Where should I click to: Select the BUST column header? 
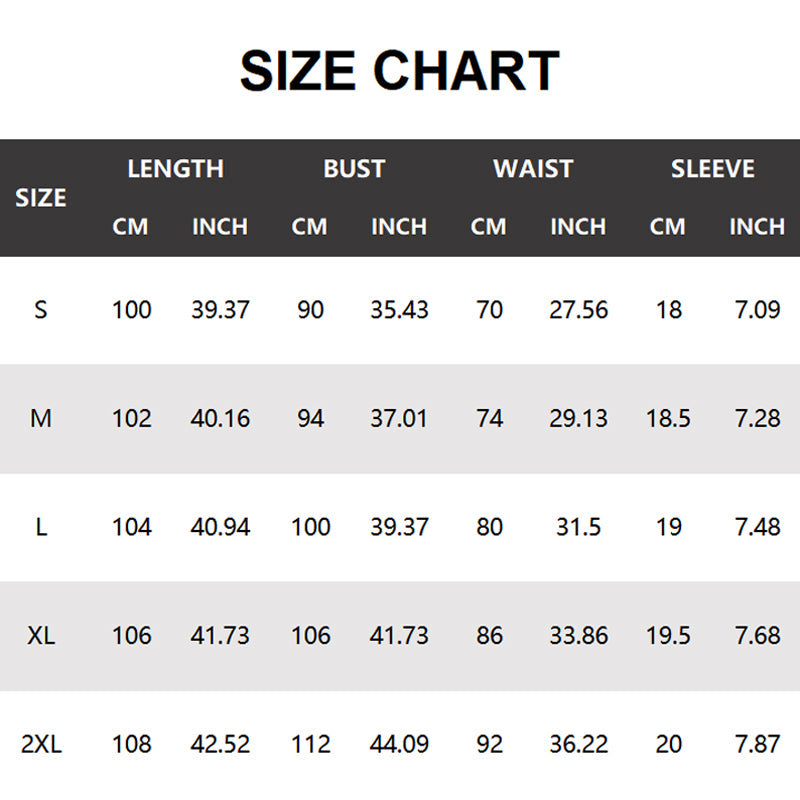[354, 169]
